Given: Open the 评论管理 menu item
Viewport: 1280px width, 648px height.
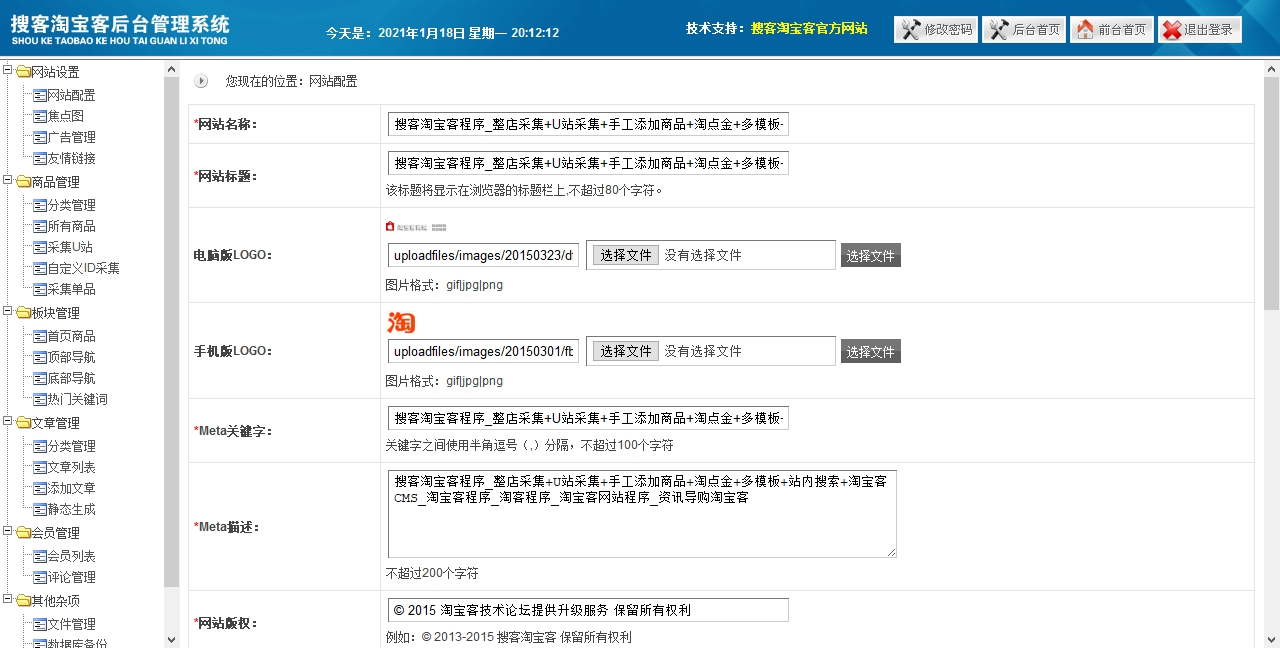Looking at the screenshot, I should click(72, 578).
